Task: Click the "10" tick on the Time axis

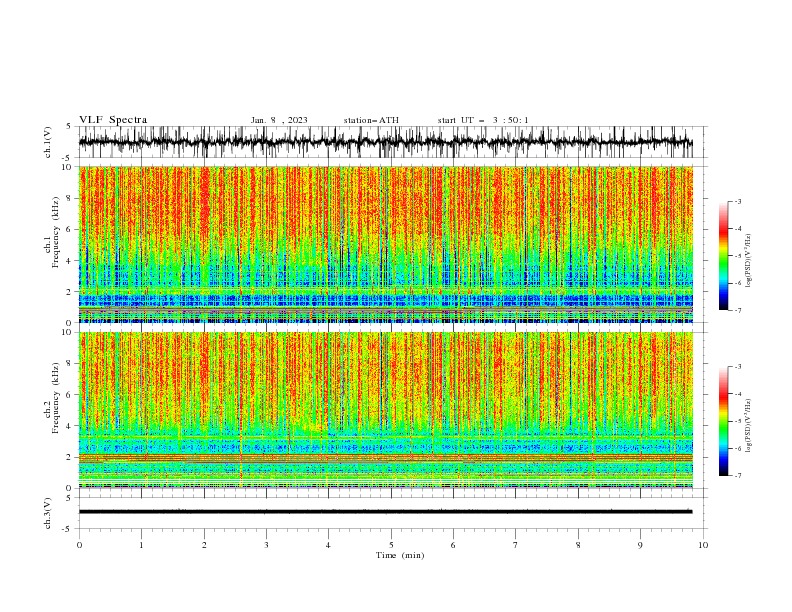Action: [x=703, y=545]
